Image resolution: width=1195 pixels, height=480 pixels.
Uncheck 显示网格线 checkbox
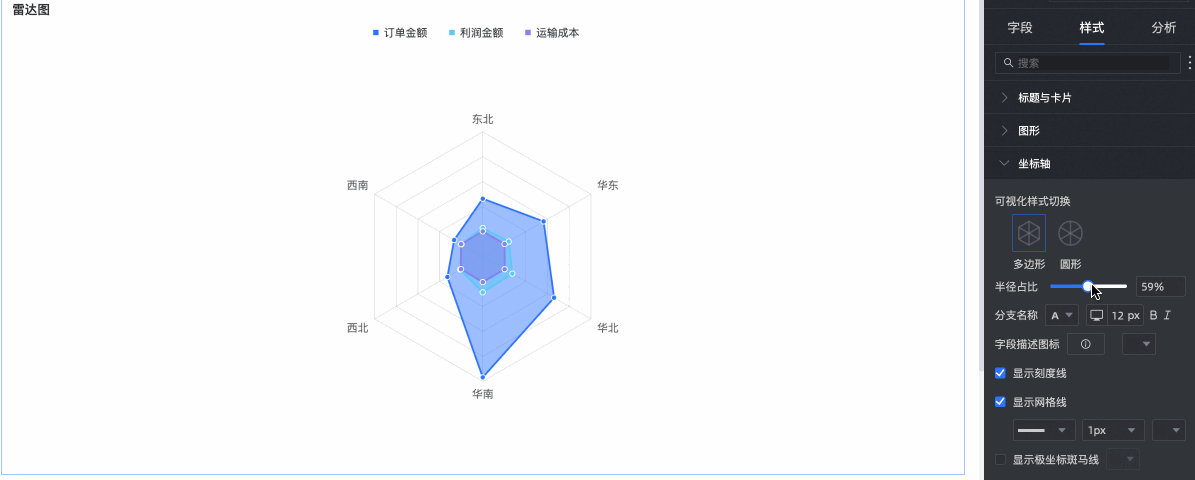tap(1001, 402)
